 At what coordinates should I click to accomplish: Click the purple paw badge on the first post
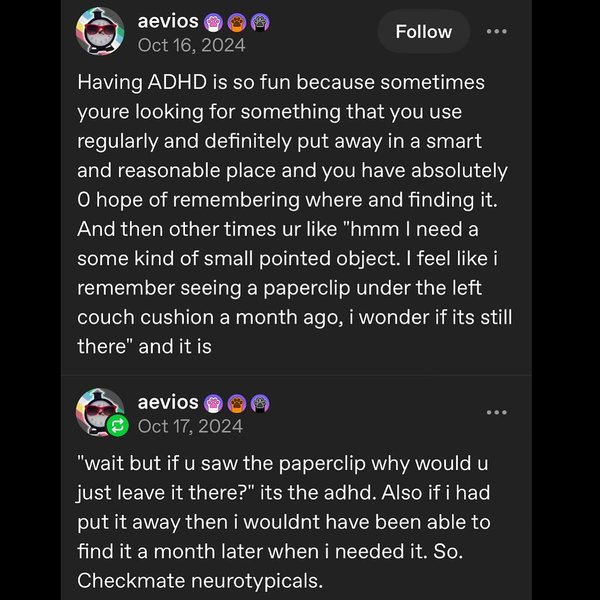point(212,22)
